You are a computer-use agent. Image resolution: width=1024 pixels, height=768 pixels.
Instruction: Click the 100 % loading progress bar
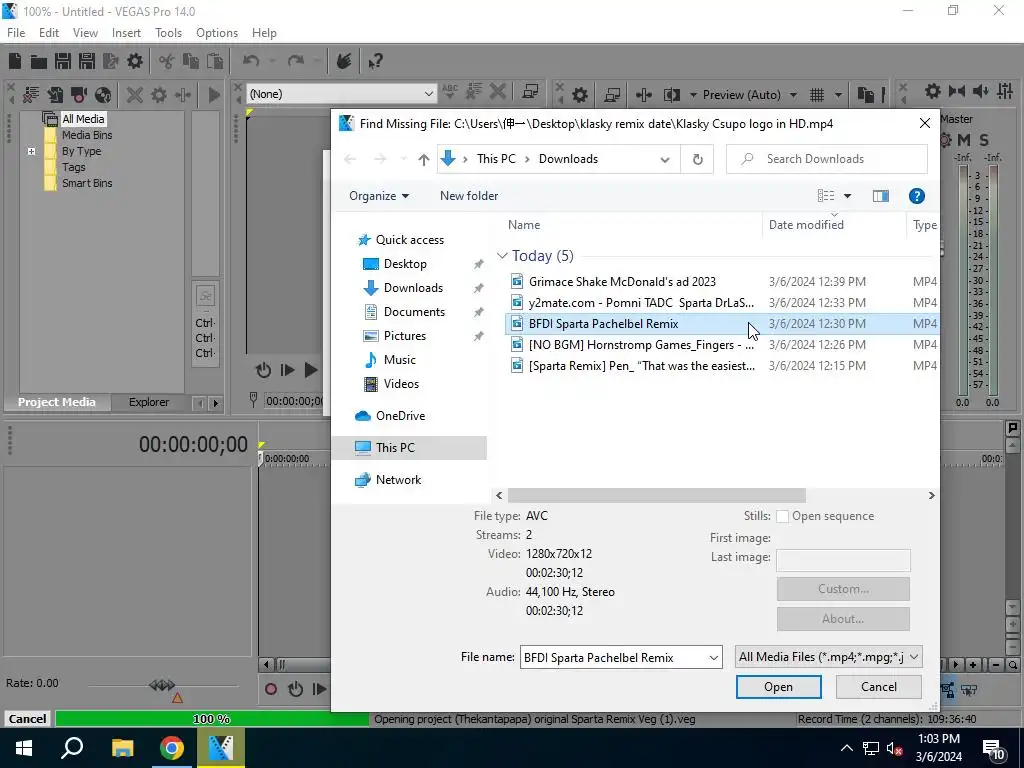point(212,719)
